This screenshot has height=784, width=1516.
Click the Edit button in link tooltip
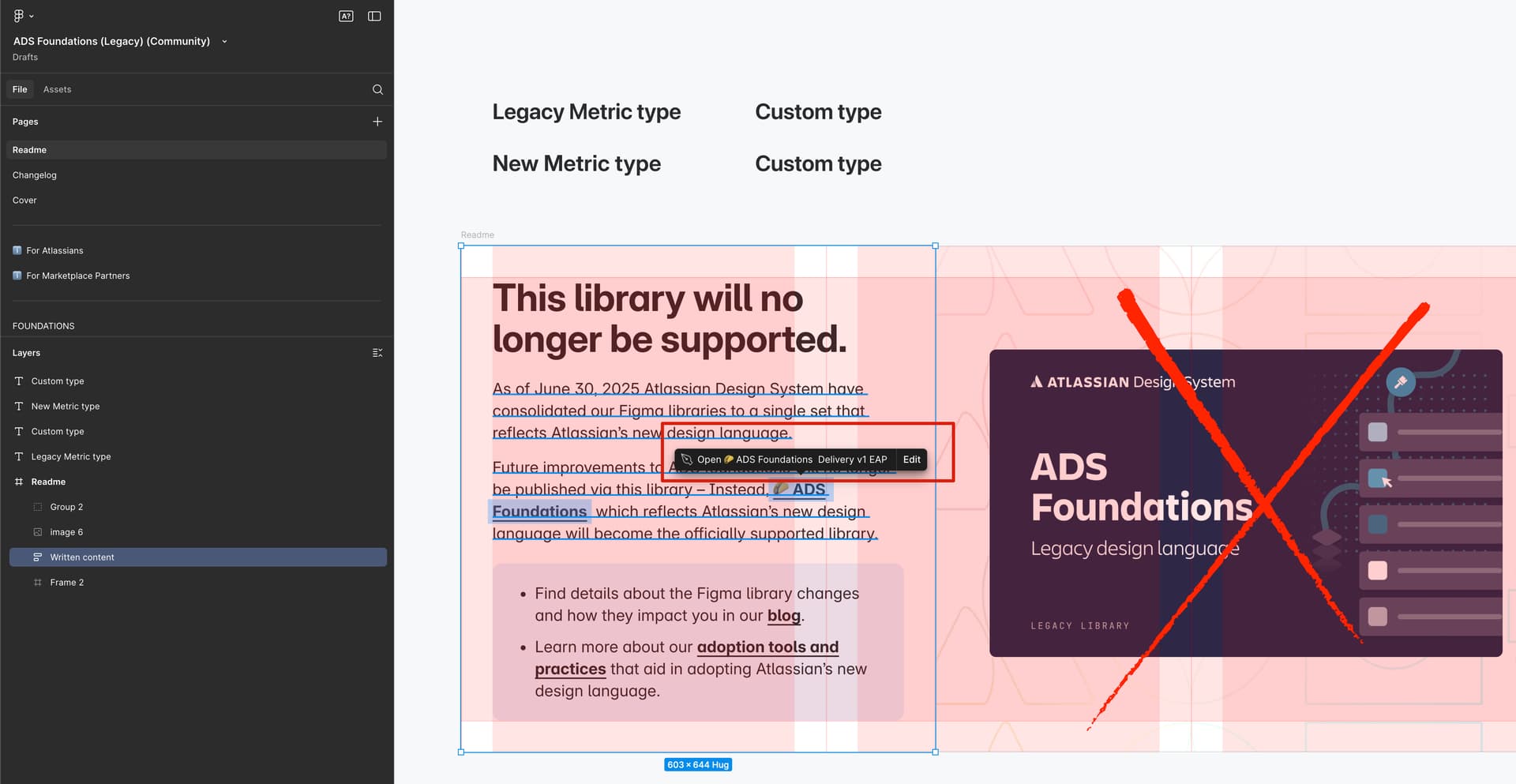click(912, 460)
